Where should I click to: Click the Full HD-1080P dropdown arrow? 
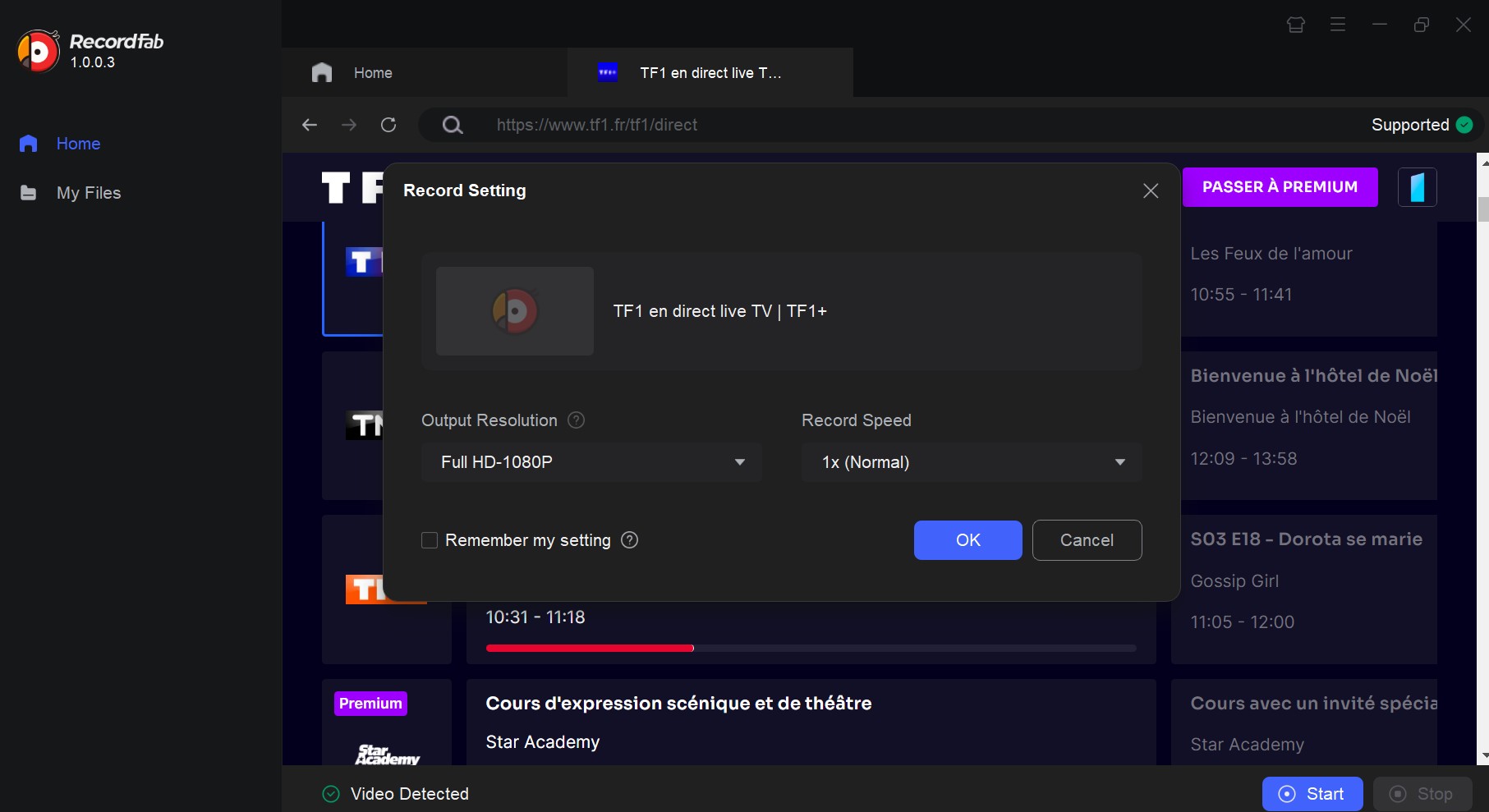(740, 462)
